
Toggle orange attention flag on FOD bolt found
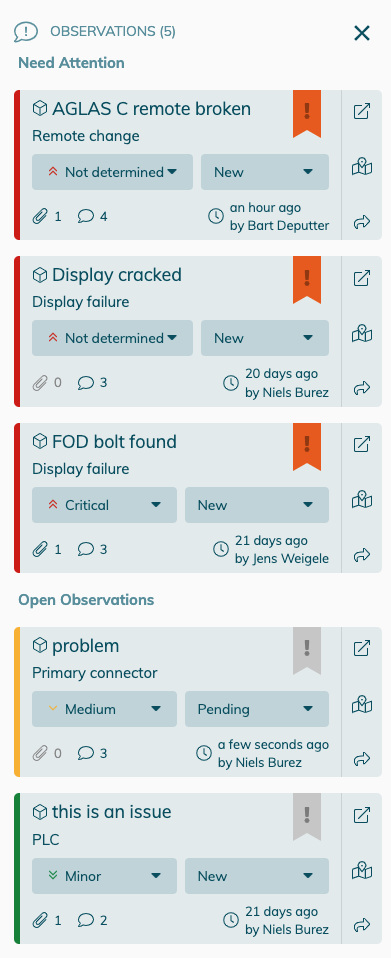pyautogui.click(x=307, y=446)
